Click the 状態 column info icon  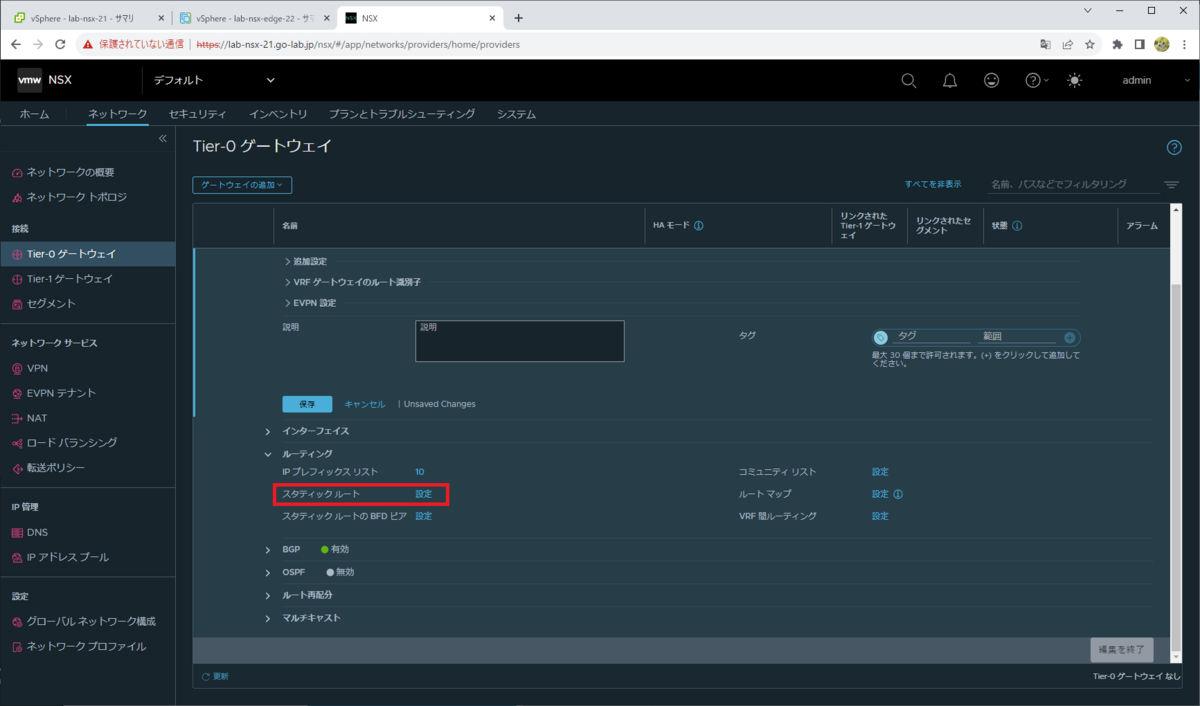tap(1017, 226)
